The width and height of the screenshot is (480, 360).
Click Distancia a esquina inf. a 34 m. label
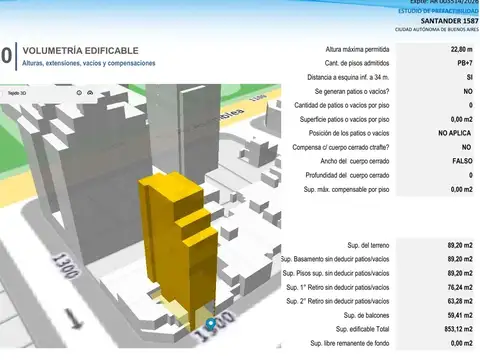[x=348, y=77]
